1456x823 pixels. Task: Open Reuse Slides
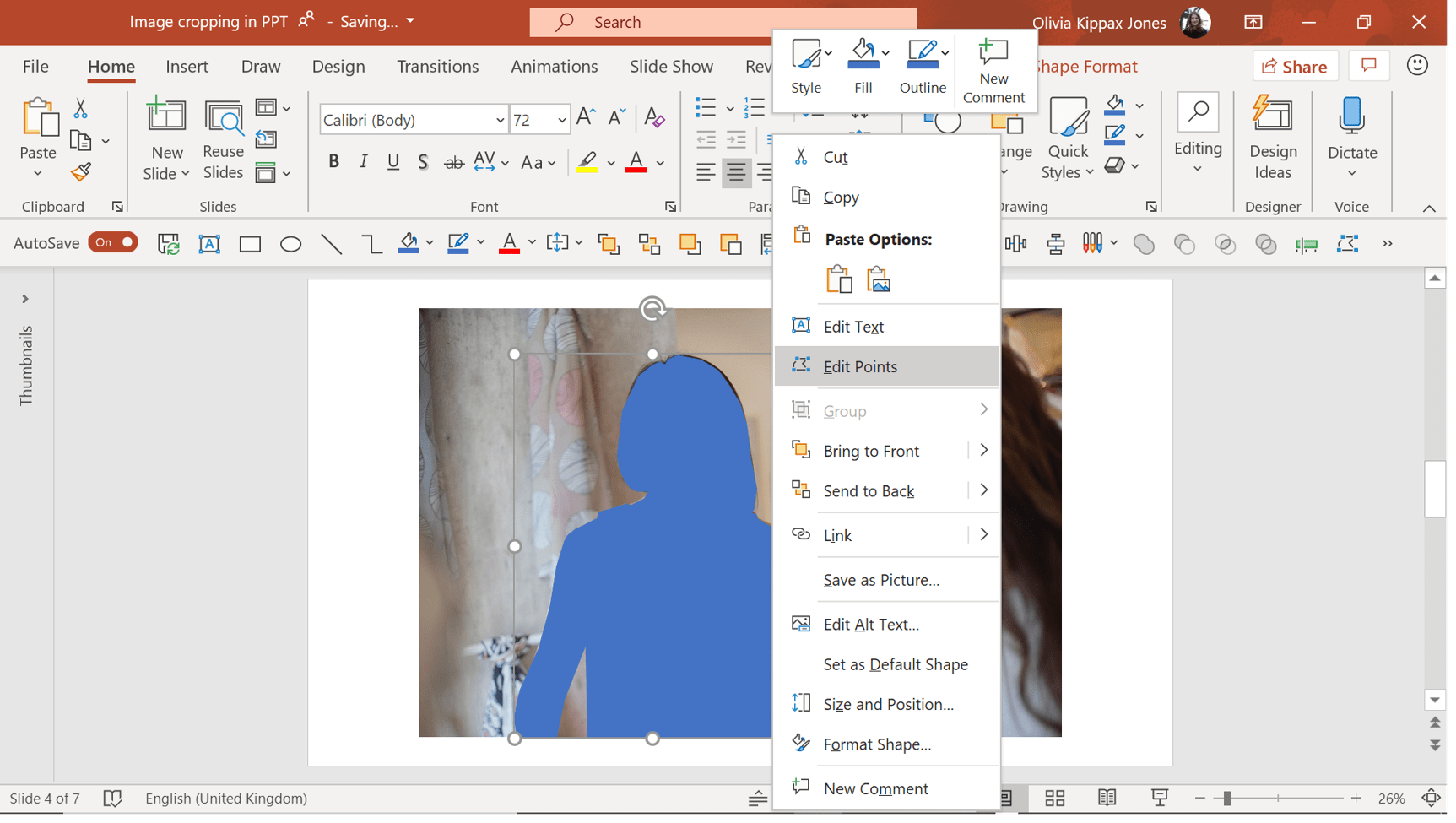point(224,140)
